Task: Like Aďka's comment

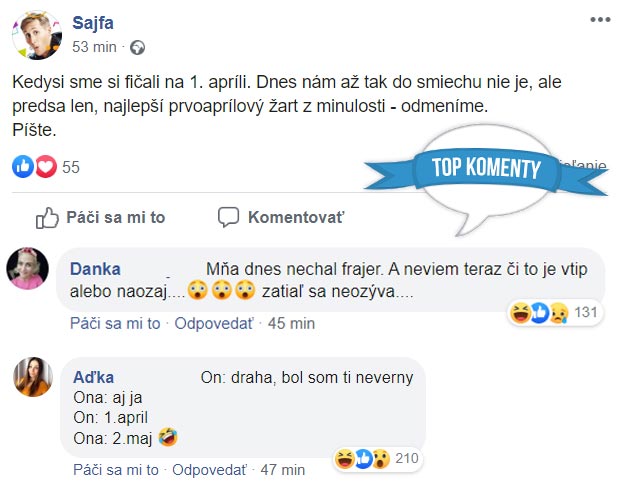Action: [115, 468]
